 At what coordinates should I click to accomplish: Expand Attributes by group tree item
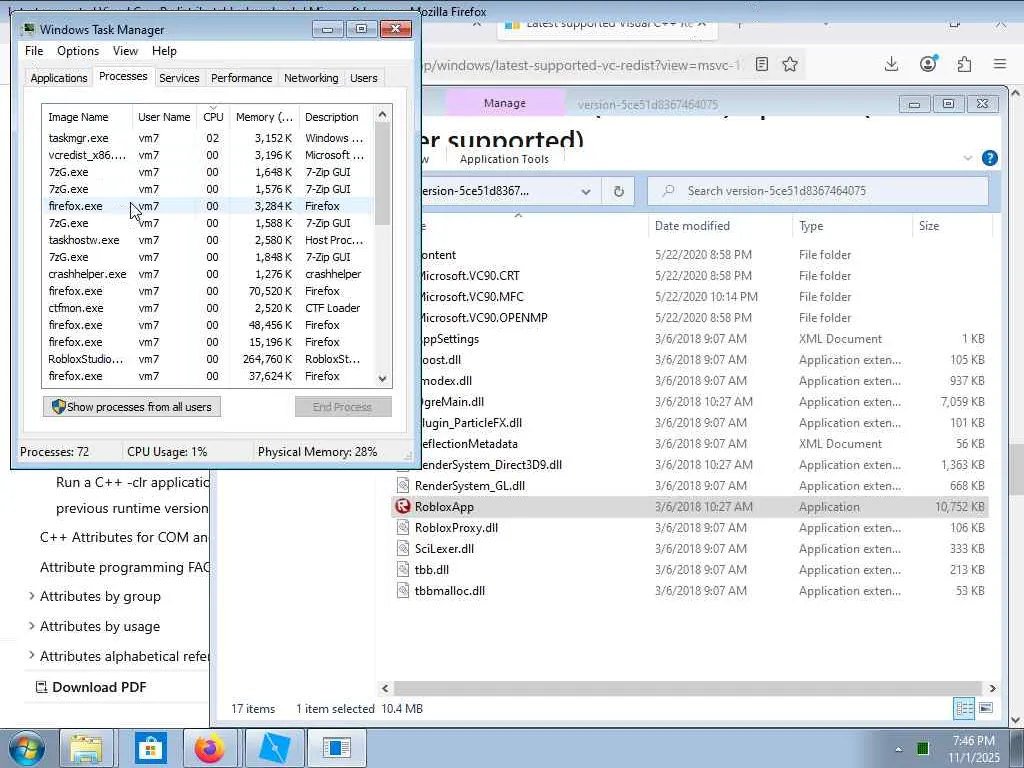coord(31,596)
